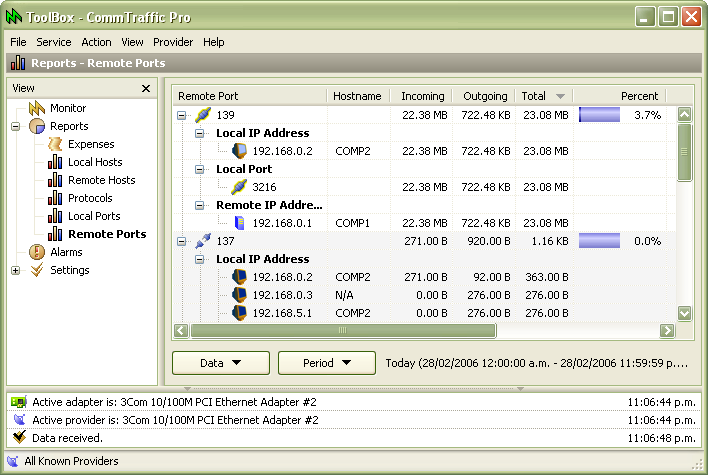The height and width of the screenshot is (475, 708).
Task: Open the Period dropdown button
Action: click(327, 363)
